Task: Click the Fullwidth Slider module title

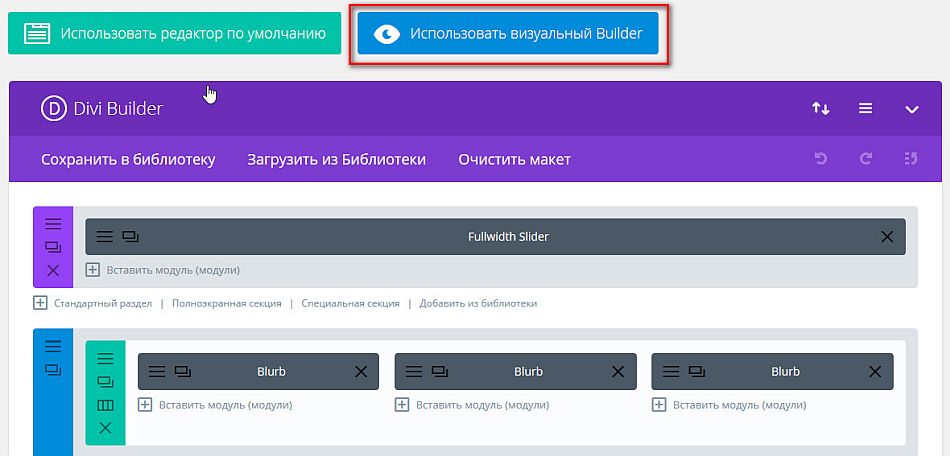Action: pos(508,237)
